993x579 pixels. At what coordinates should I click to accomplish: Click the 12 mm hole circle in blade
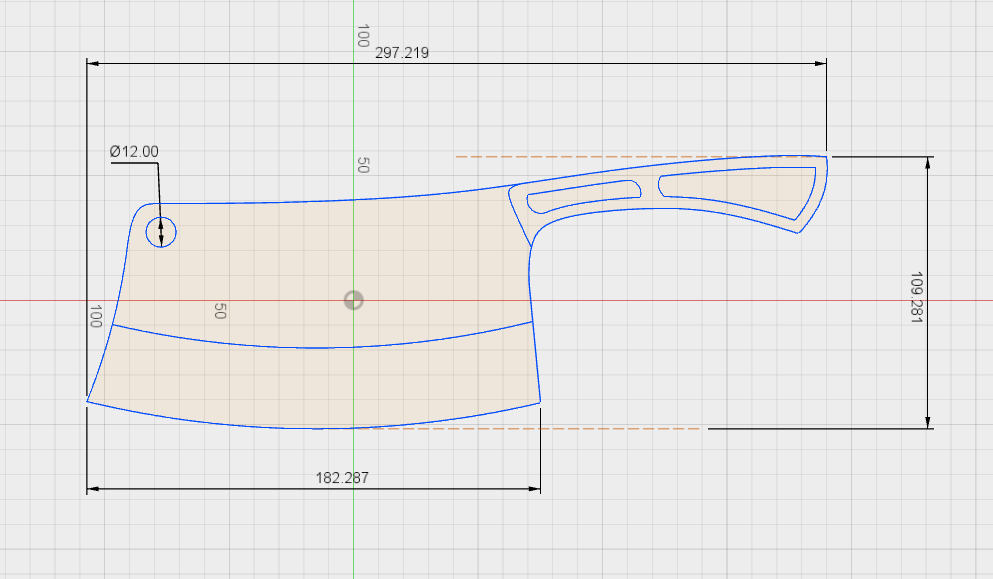161,232
